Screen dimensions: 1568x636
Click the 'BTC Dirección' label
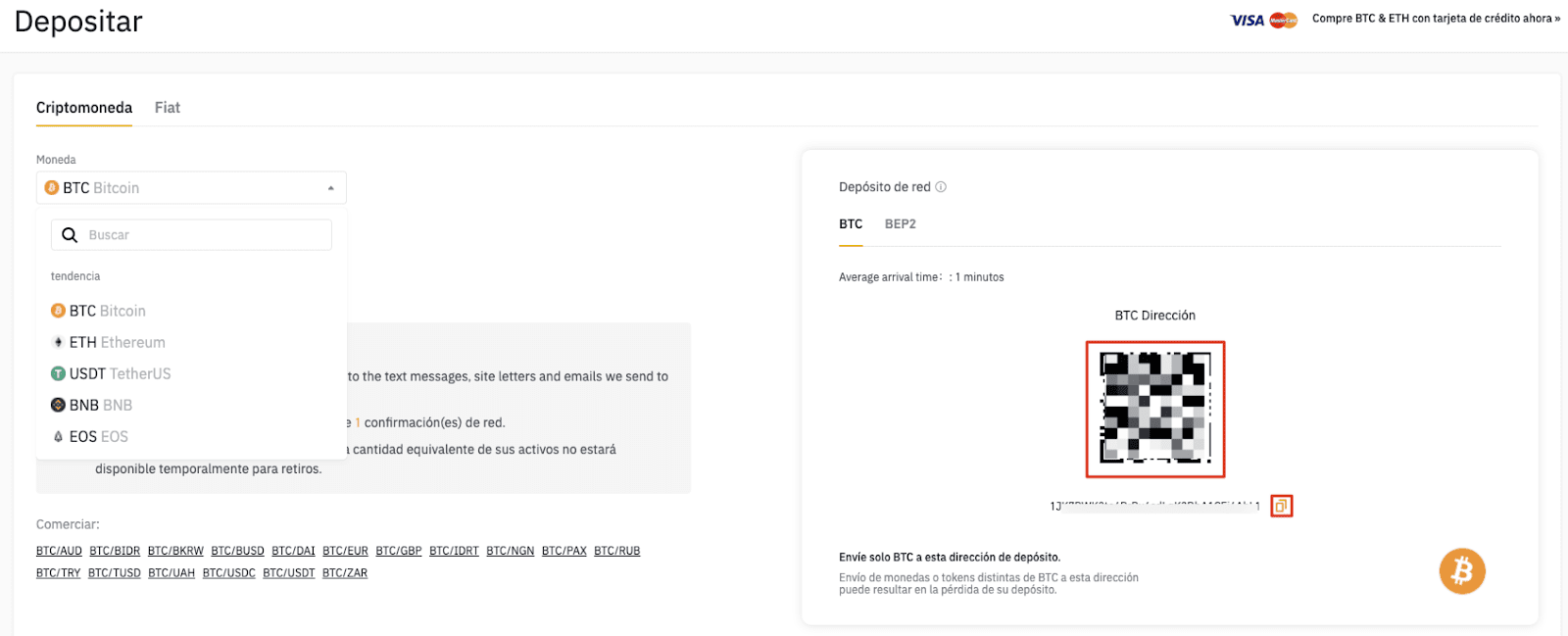coord(1155,316)
